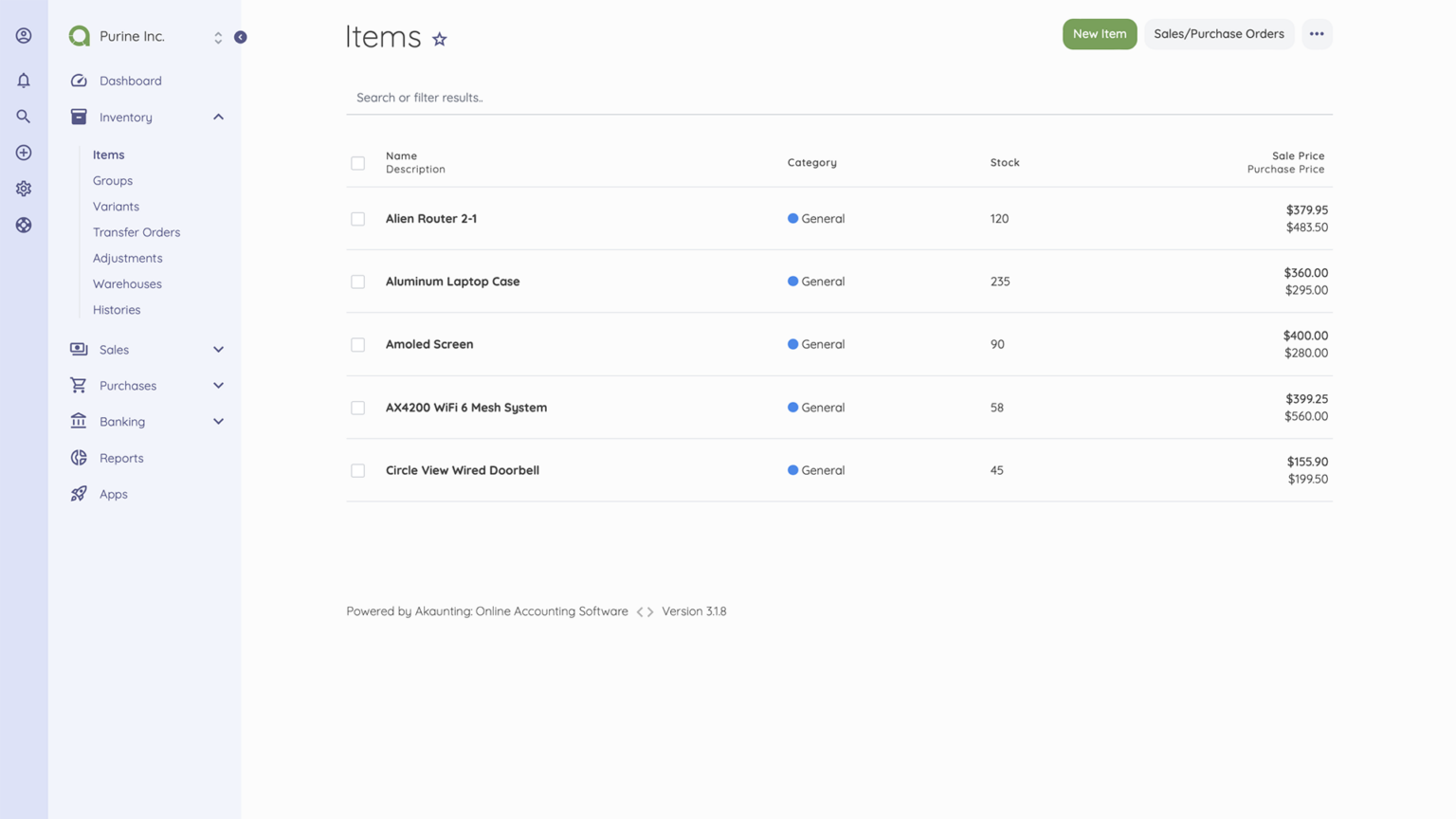Click the search magnifier icon
This screenshot has width=1456, height=819.
(23, 116)
